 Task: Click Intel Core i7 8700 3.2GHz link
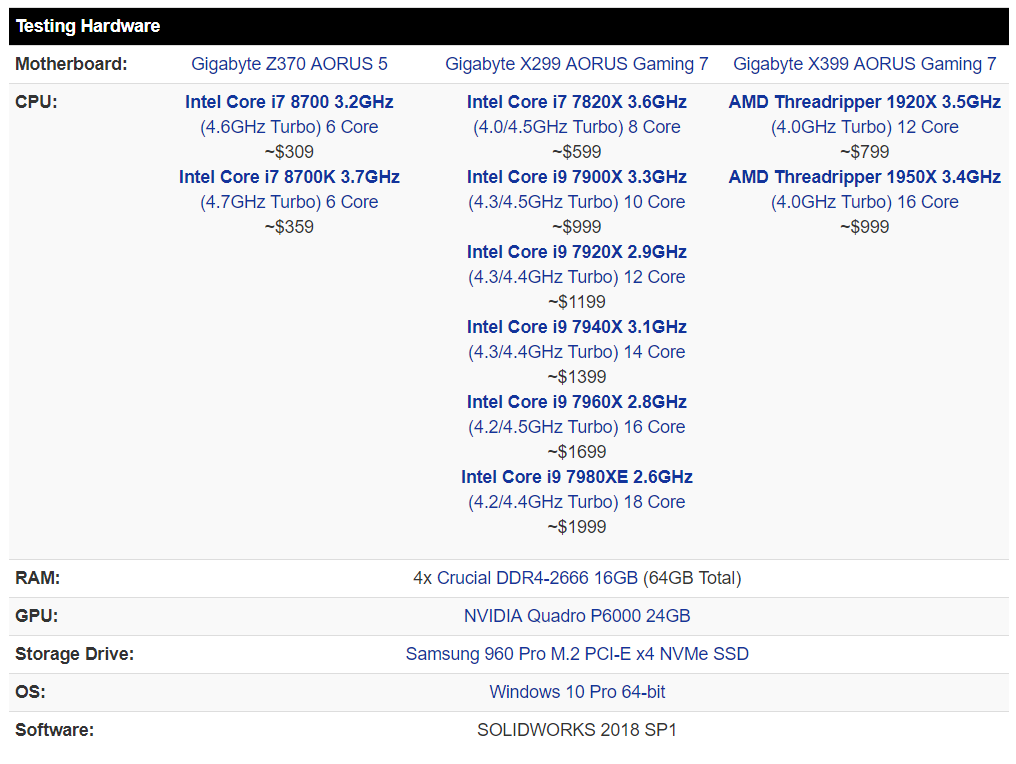(289, 102)
